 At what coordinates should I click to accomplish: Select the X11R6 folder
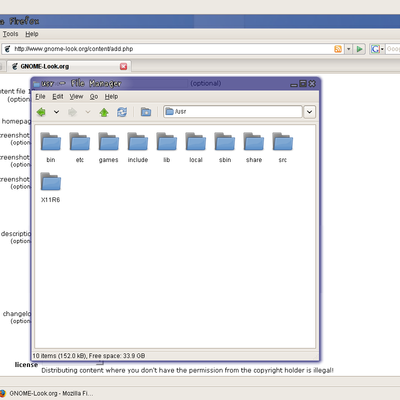click(51, 187)
